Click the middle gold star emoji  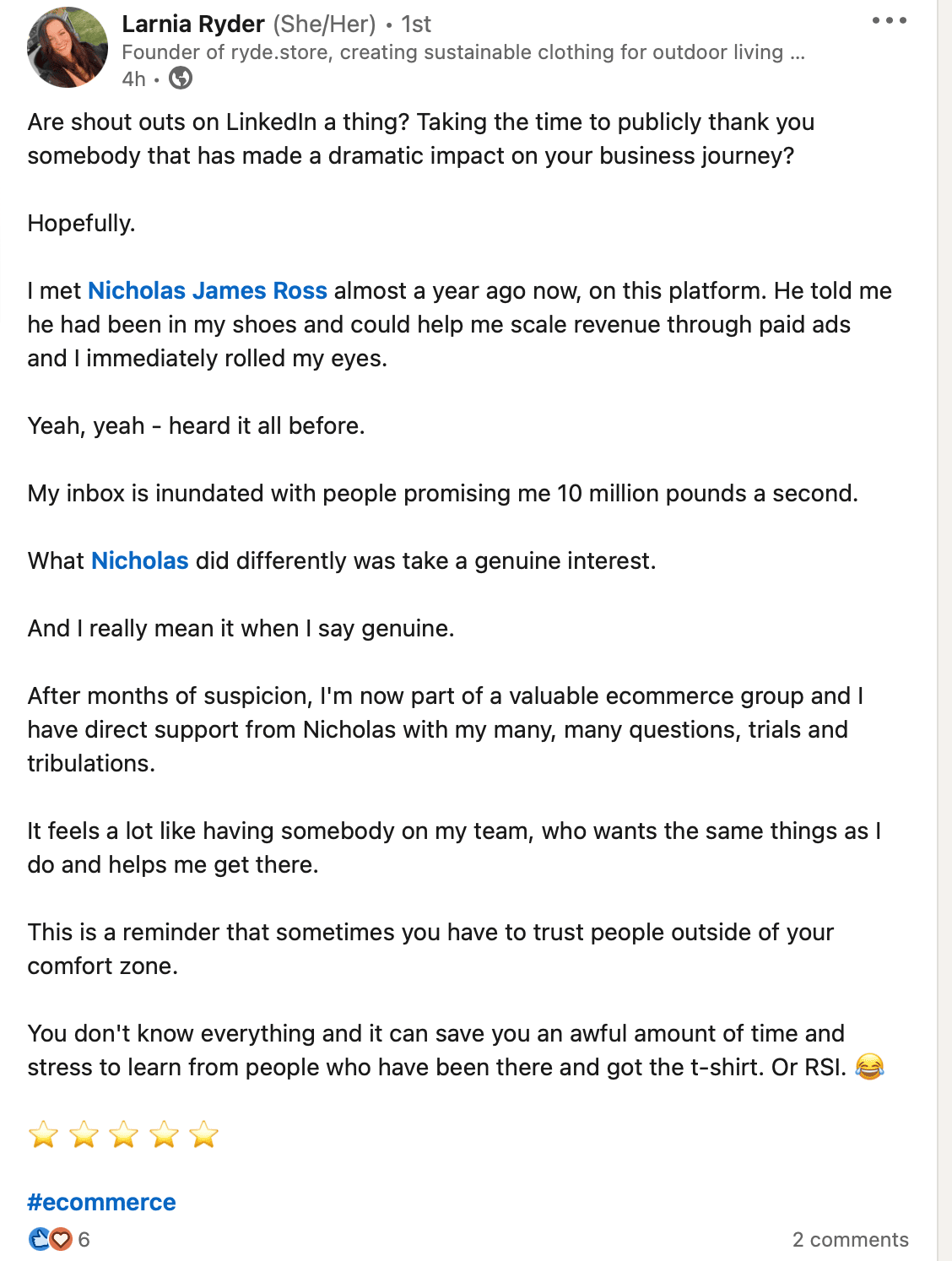point(123,1134)
